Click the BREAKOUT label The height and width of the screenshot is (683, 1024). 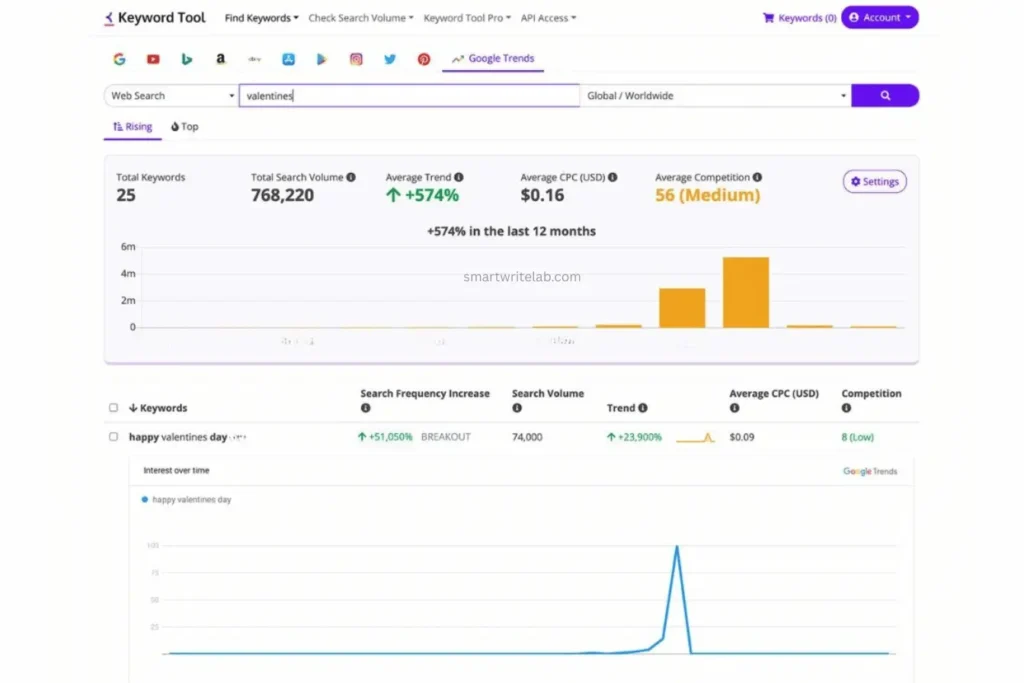[x=445, y=437]
